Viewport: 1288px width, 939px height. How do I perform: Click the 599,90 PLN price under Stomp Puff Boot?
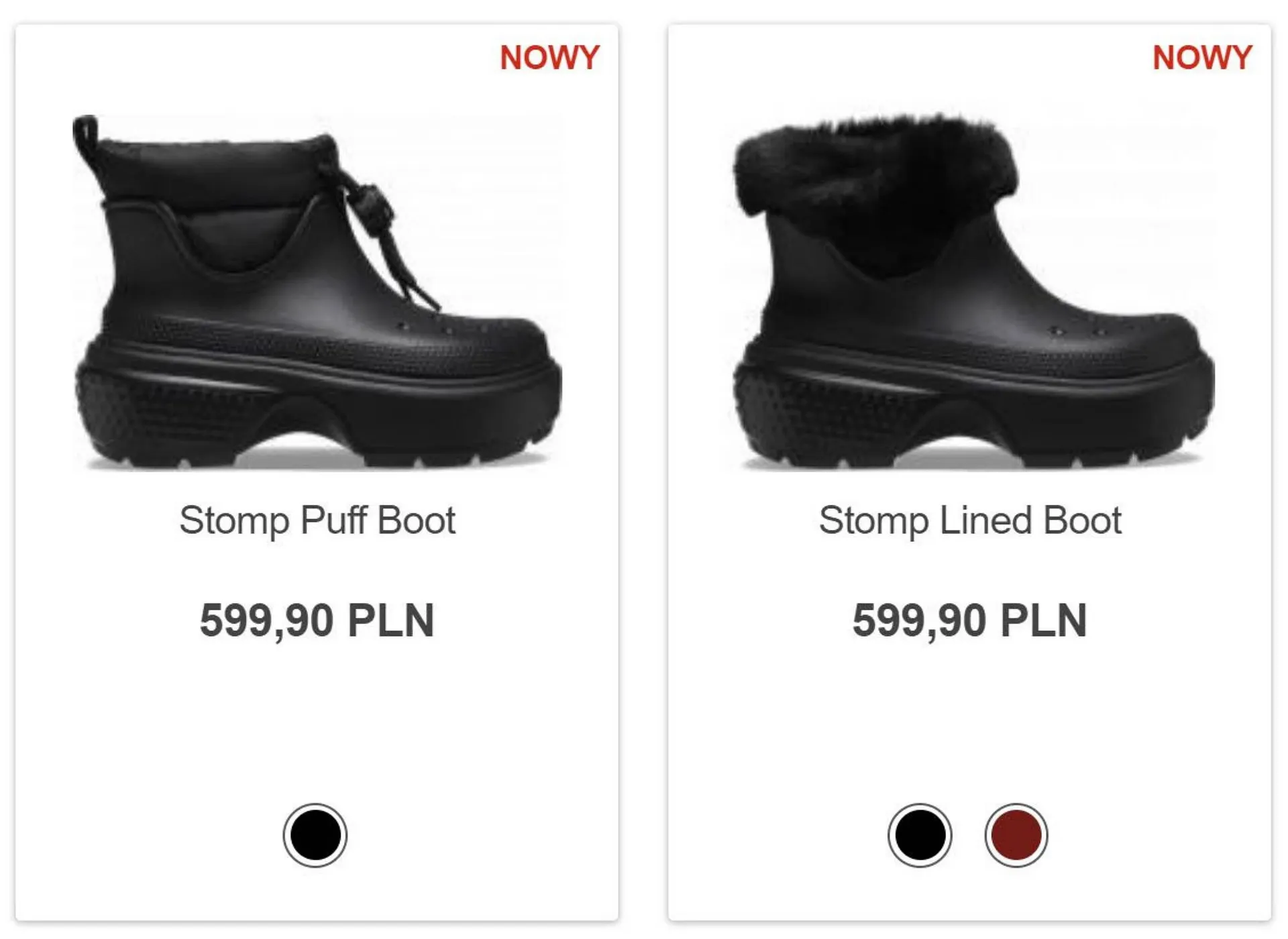[317, 620]
